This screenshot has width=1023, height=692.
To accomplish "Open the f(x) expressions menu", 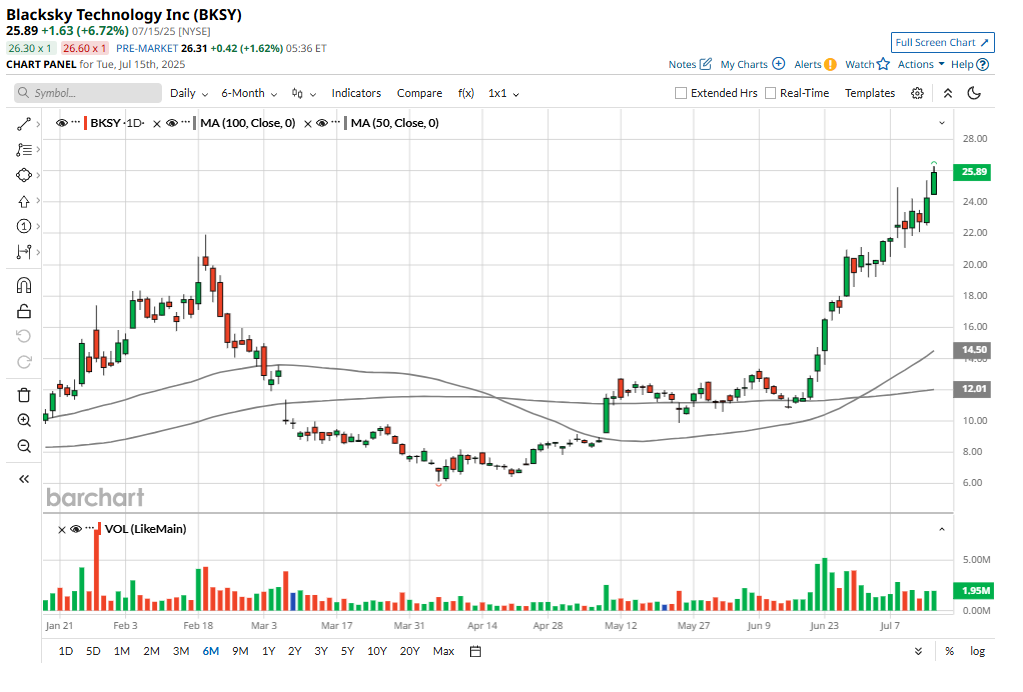I will [x=466, y=93].
